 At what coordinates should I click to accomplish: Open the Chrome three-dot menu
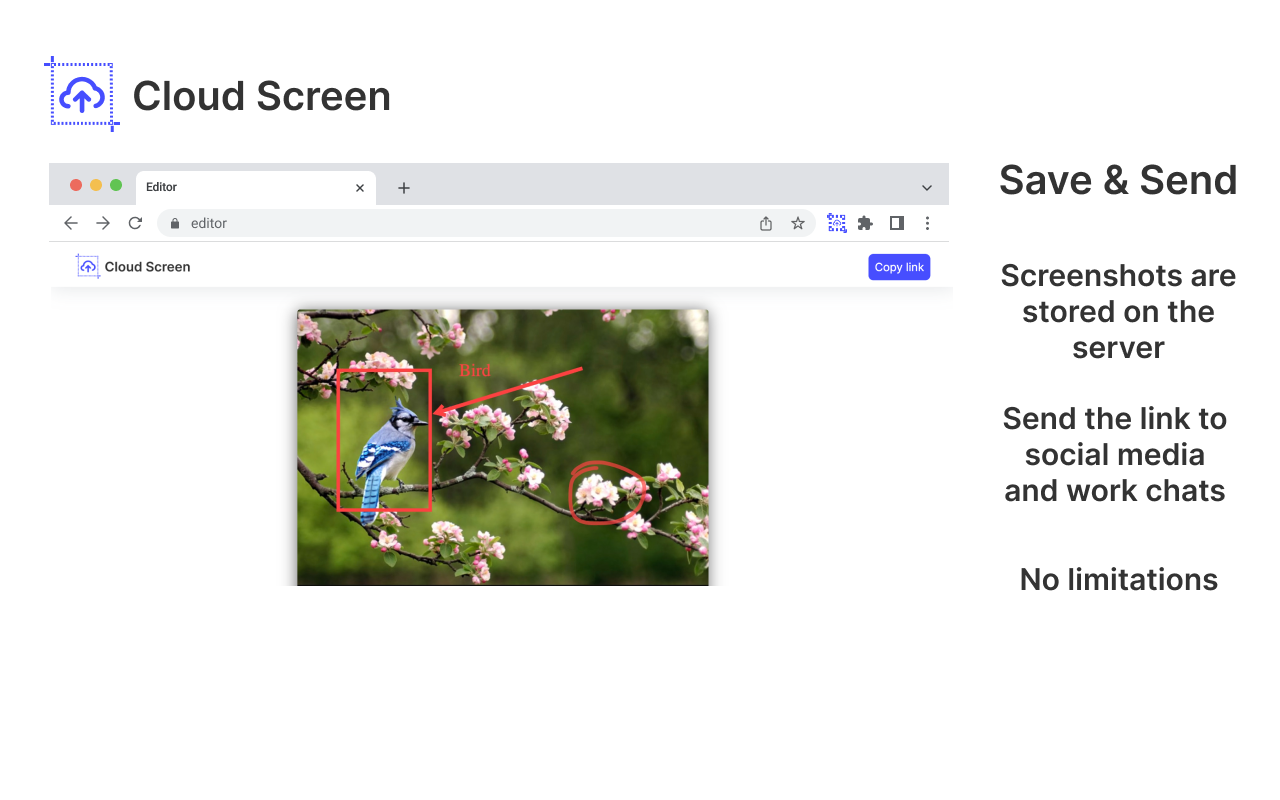(927, 223)
